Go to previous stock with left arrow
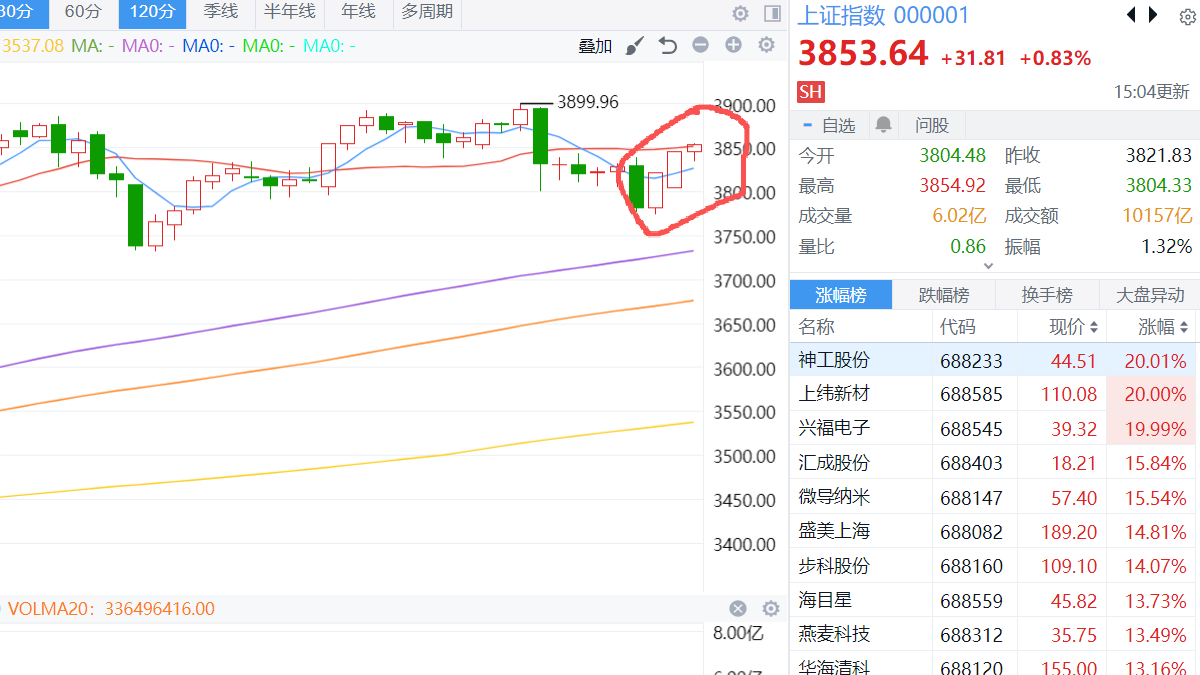The height and width of the screenshot is (675, 1200). 1131,15
